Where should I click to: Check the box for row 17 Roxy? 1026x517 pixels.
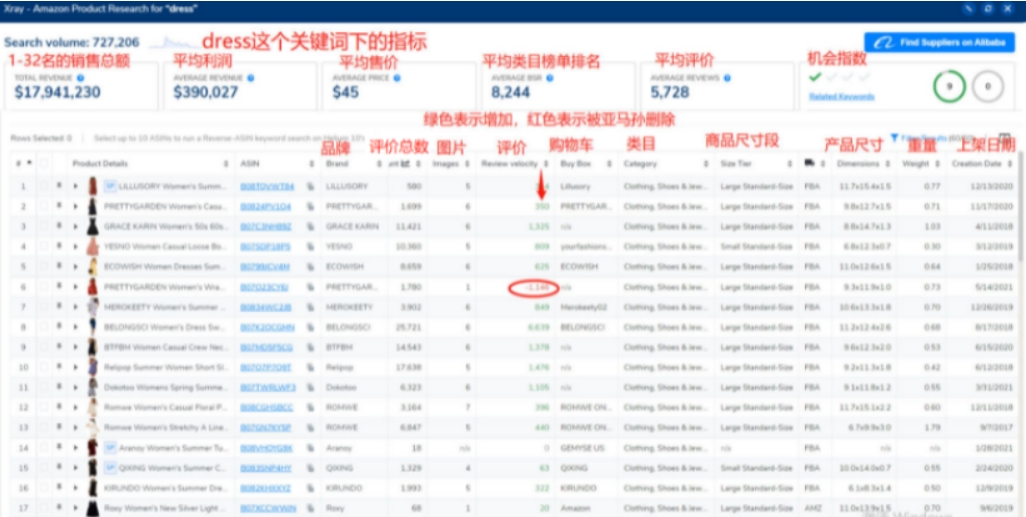(x=43, y=508)
